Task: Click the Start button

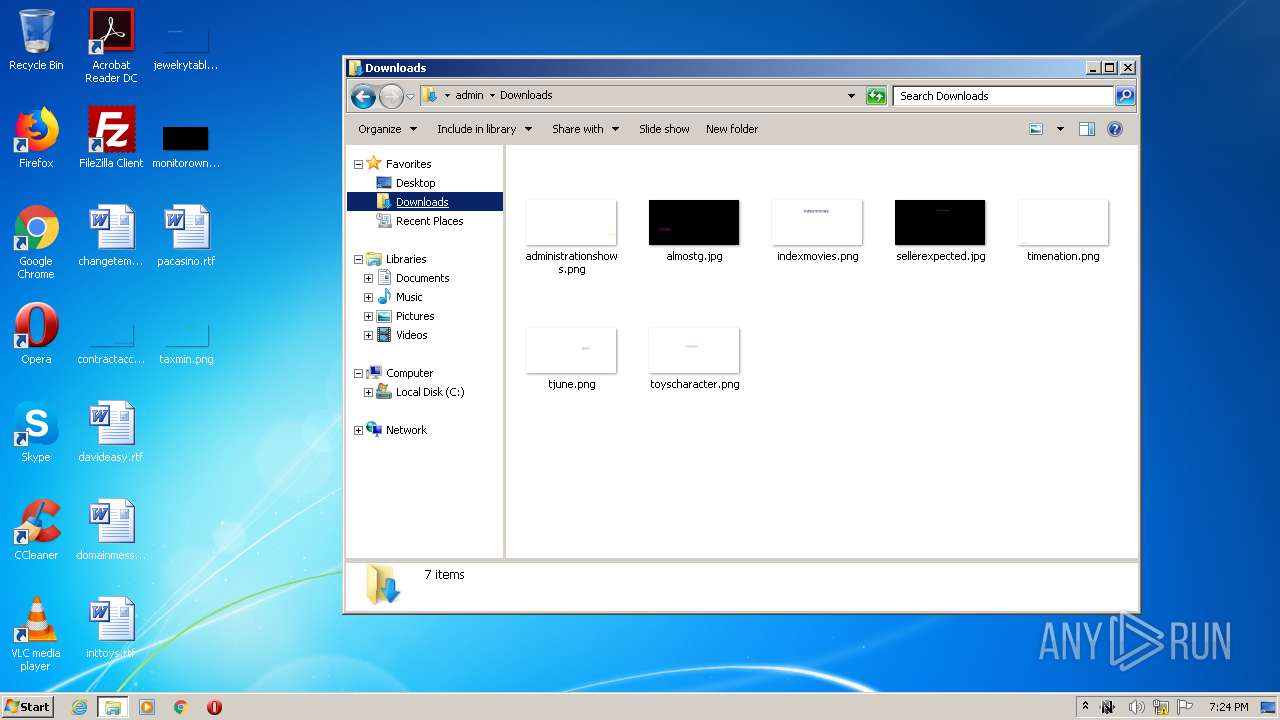Action: [28, 706]
